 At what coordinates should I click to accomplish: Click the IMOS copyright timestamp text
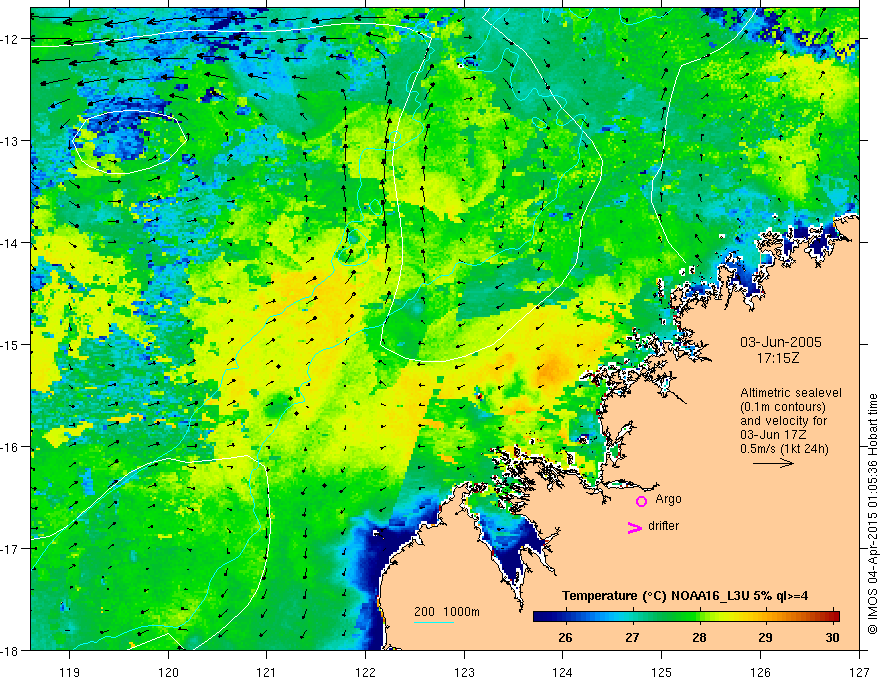[x=872, y=514]
